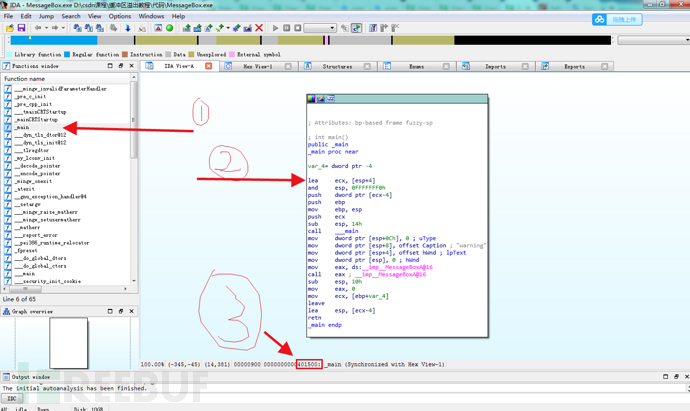The width and height of the screenshot is (690, 411).
Task: Click the blue region of navigation band
Action: click(x=54, y=40)
